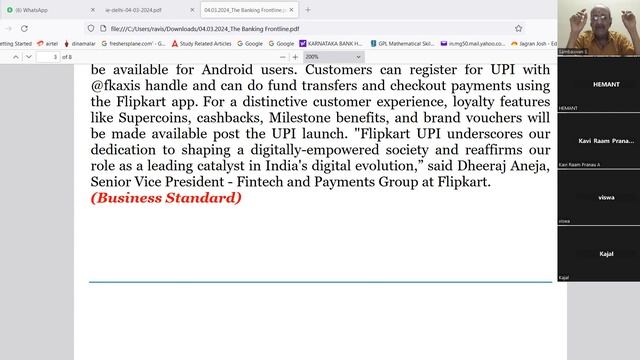Open the yahoo mail bookmark
This screenshot has width=640, height=360.
pyautogui.click(x=473, y=44)
